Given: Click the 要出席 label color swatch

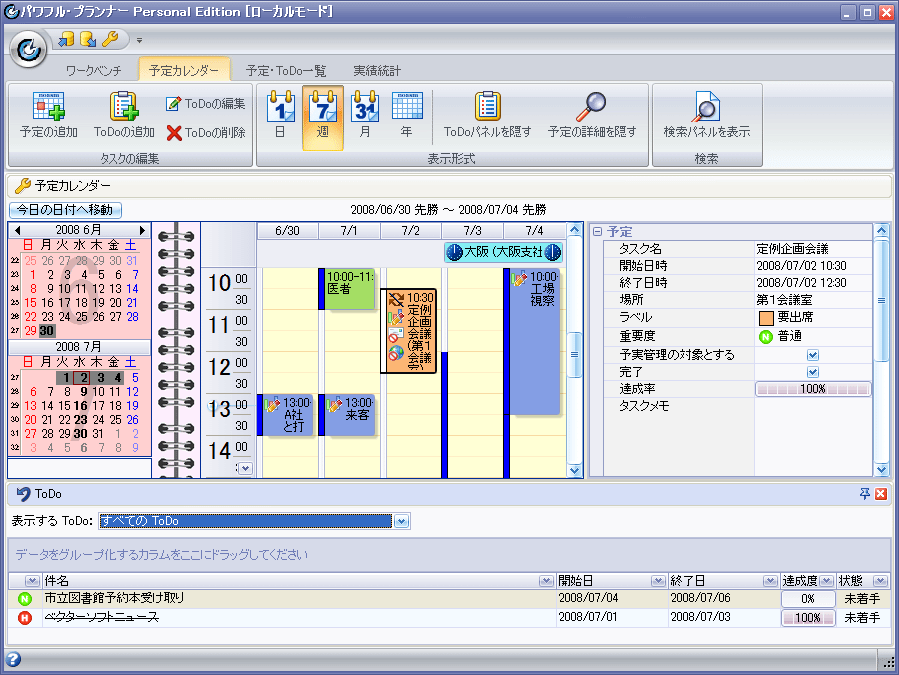Looking at the screenshot, I should click(x=766, y=318).
